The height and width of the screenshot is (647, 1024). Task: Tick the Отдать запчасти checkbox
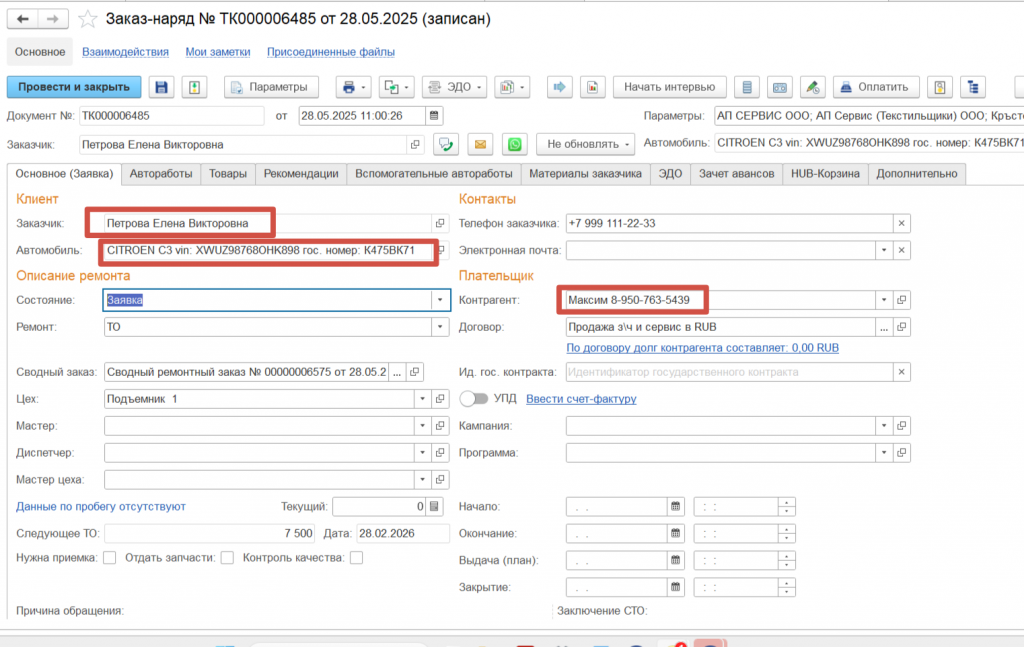point(228,558)
